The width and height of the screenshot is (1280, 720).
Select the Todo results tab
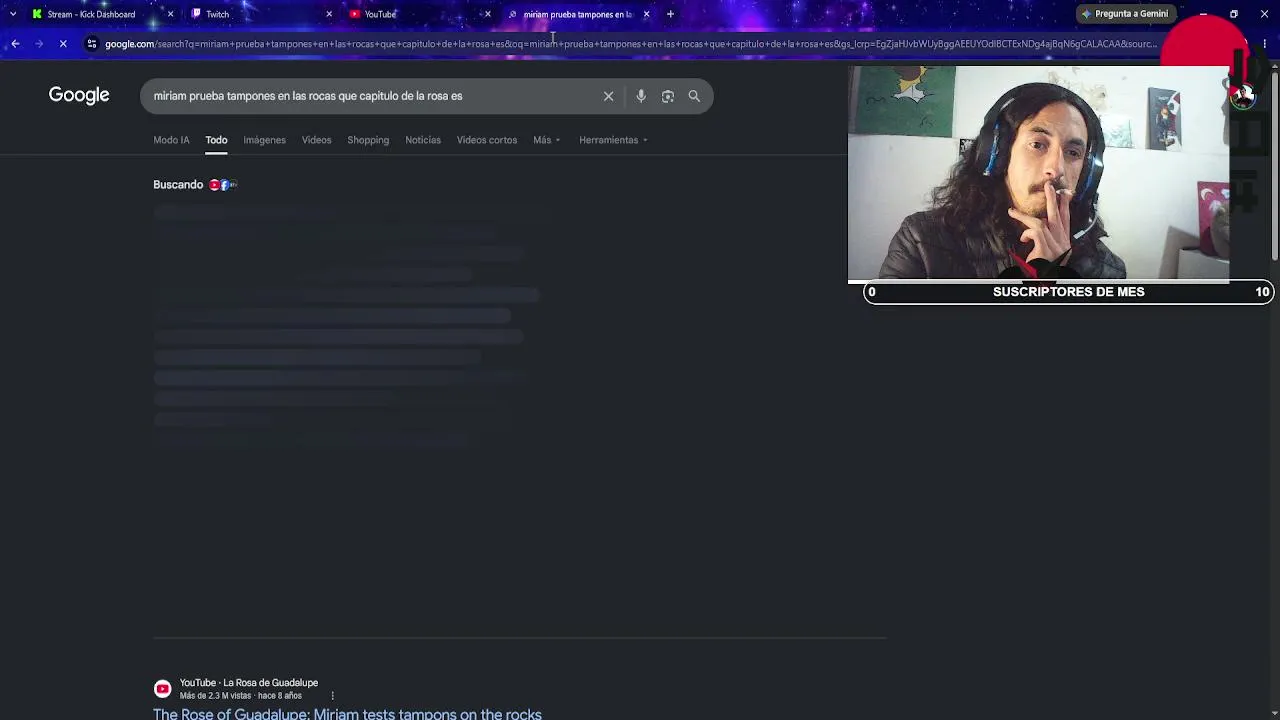click(x=216, y=140)
